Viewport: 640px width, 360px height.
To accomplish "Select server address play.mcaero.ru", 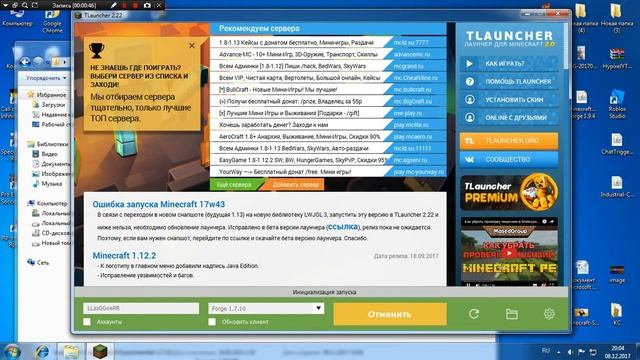I will pyautogui.click(x=413, y=137).
